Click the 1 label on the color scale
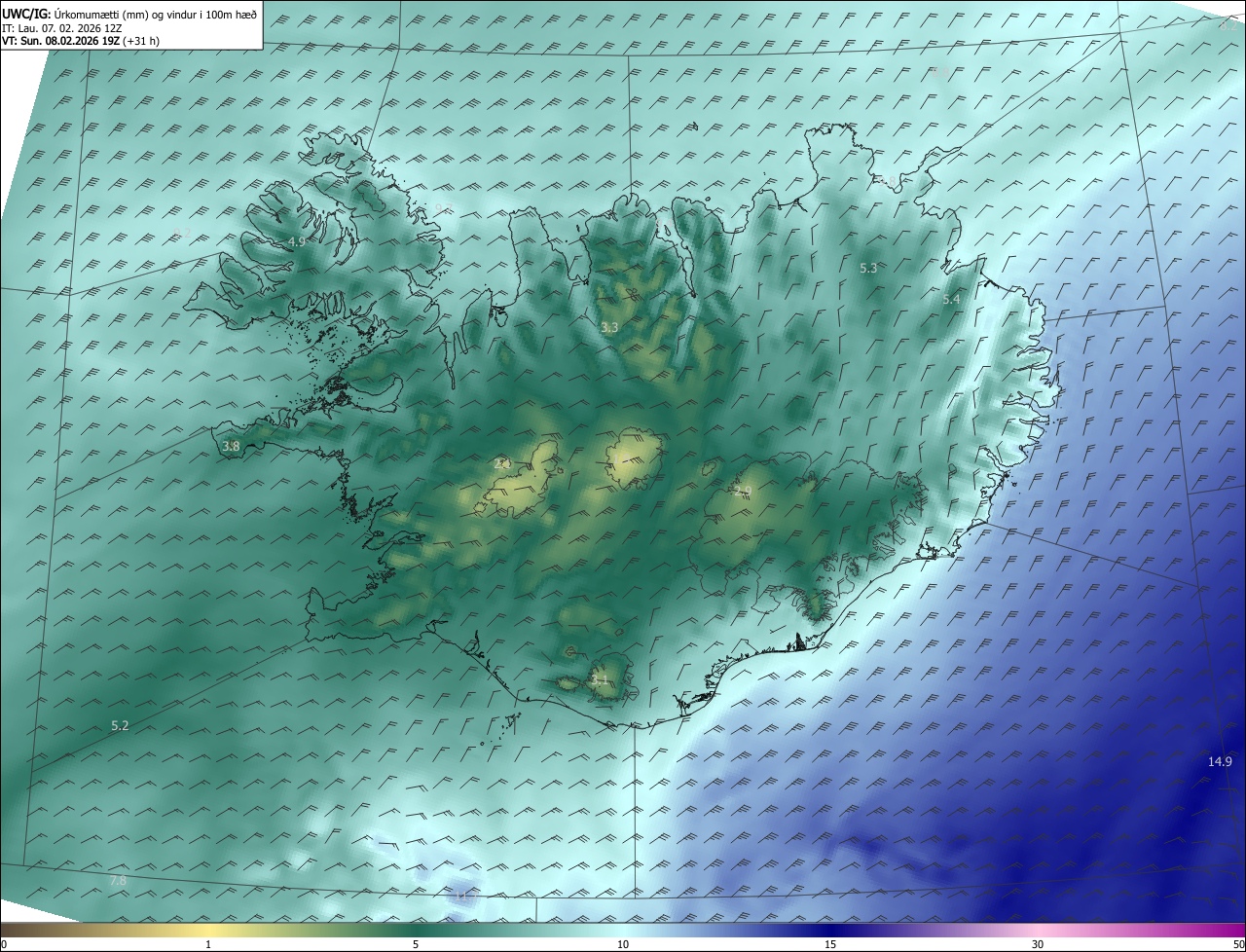Screen dimensions: 1246x952 click(x=208, y=944)
